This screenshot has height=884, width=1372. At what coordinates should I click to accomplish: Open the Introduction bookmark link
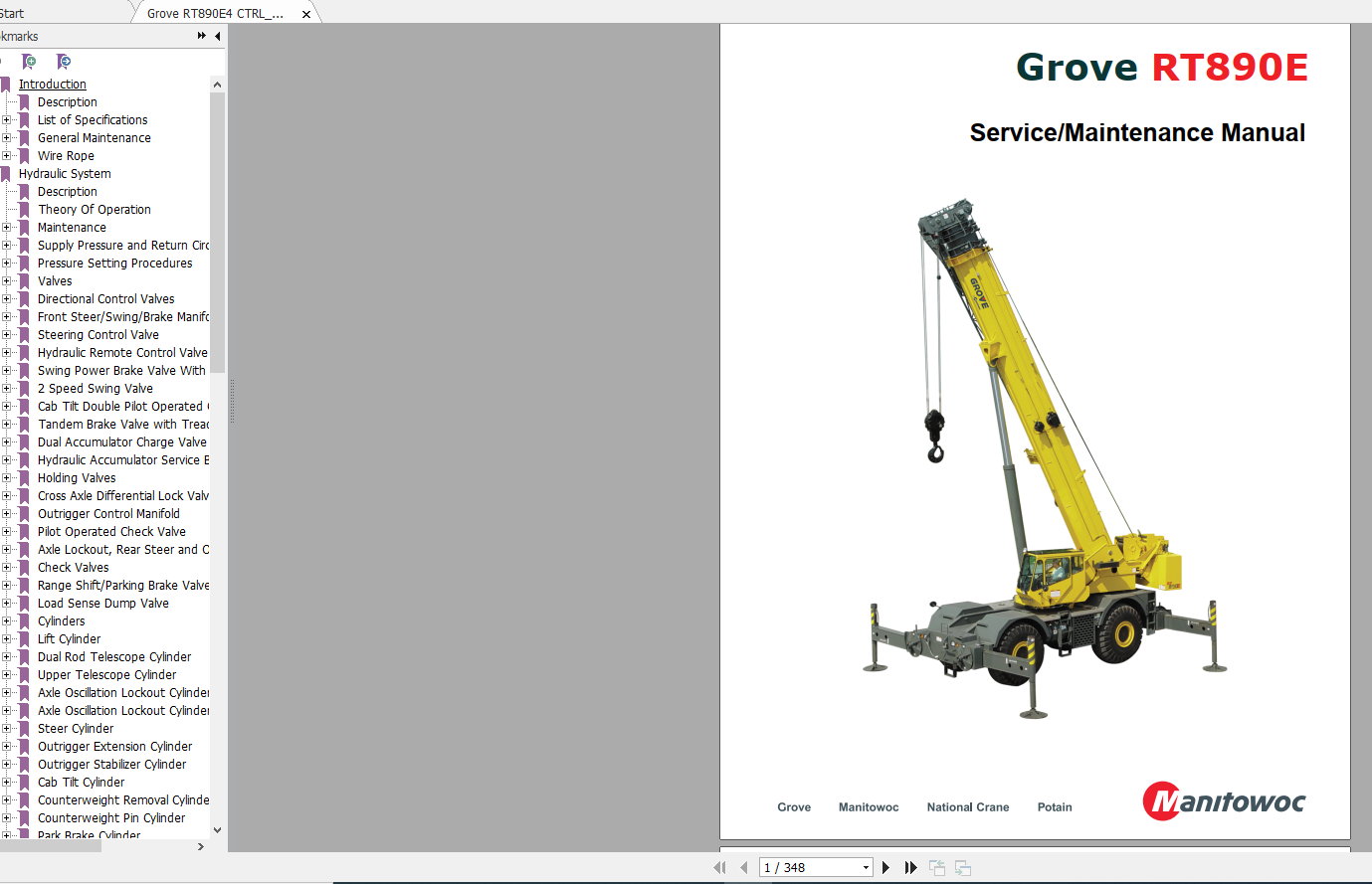pyautogui.click(x=52, y=85)
